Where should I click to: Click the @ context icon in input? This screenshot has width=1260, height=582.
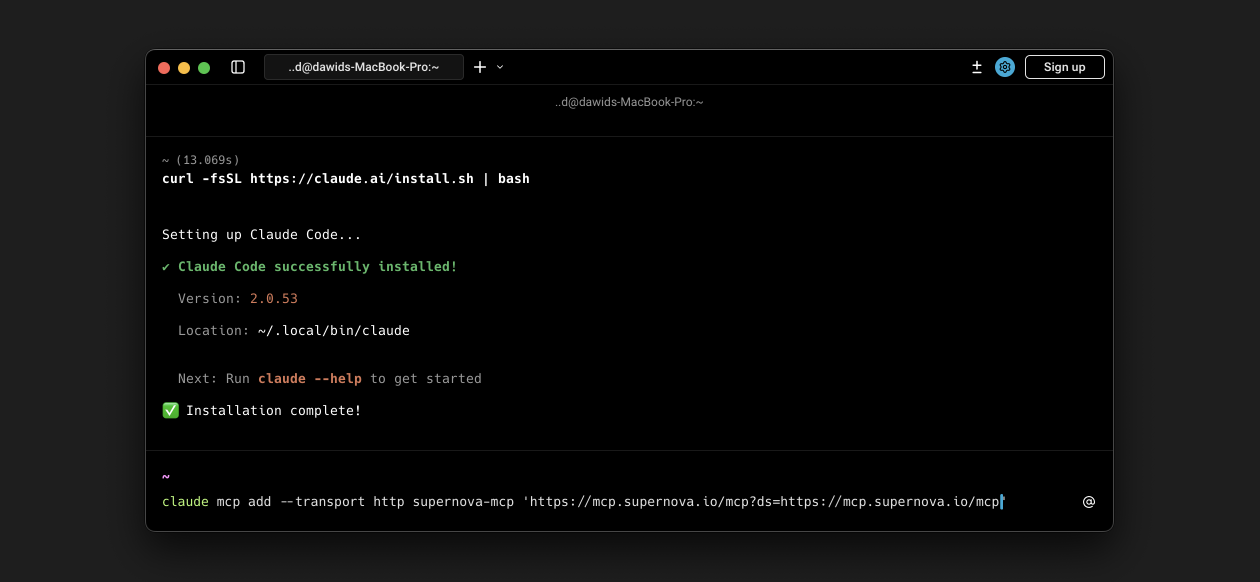click(x=1089, y=502)
